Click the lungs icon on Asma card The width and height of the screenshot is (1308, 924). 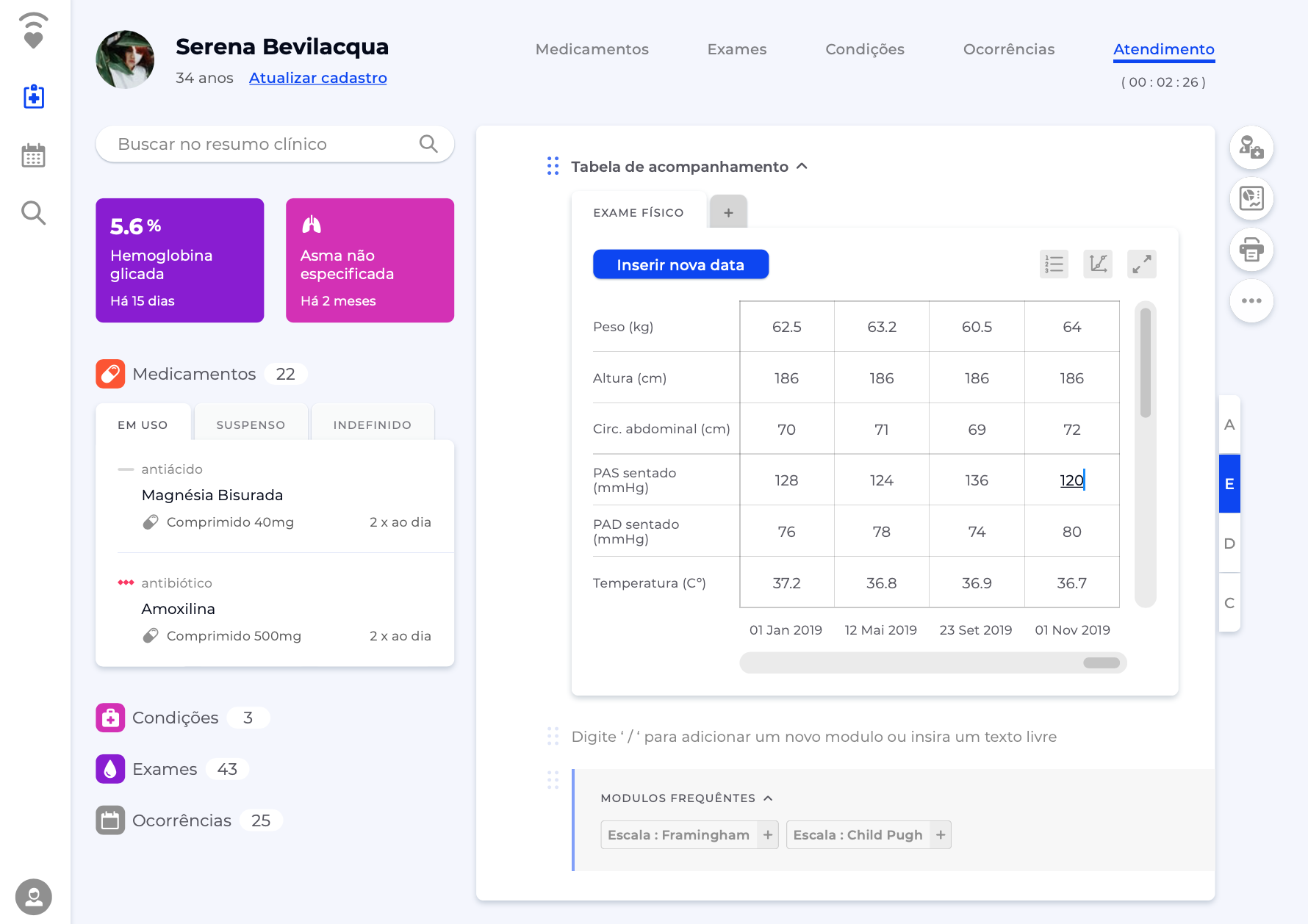point(312,224)
